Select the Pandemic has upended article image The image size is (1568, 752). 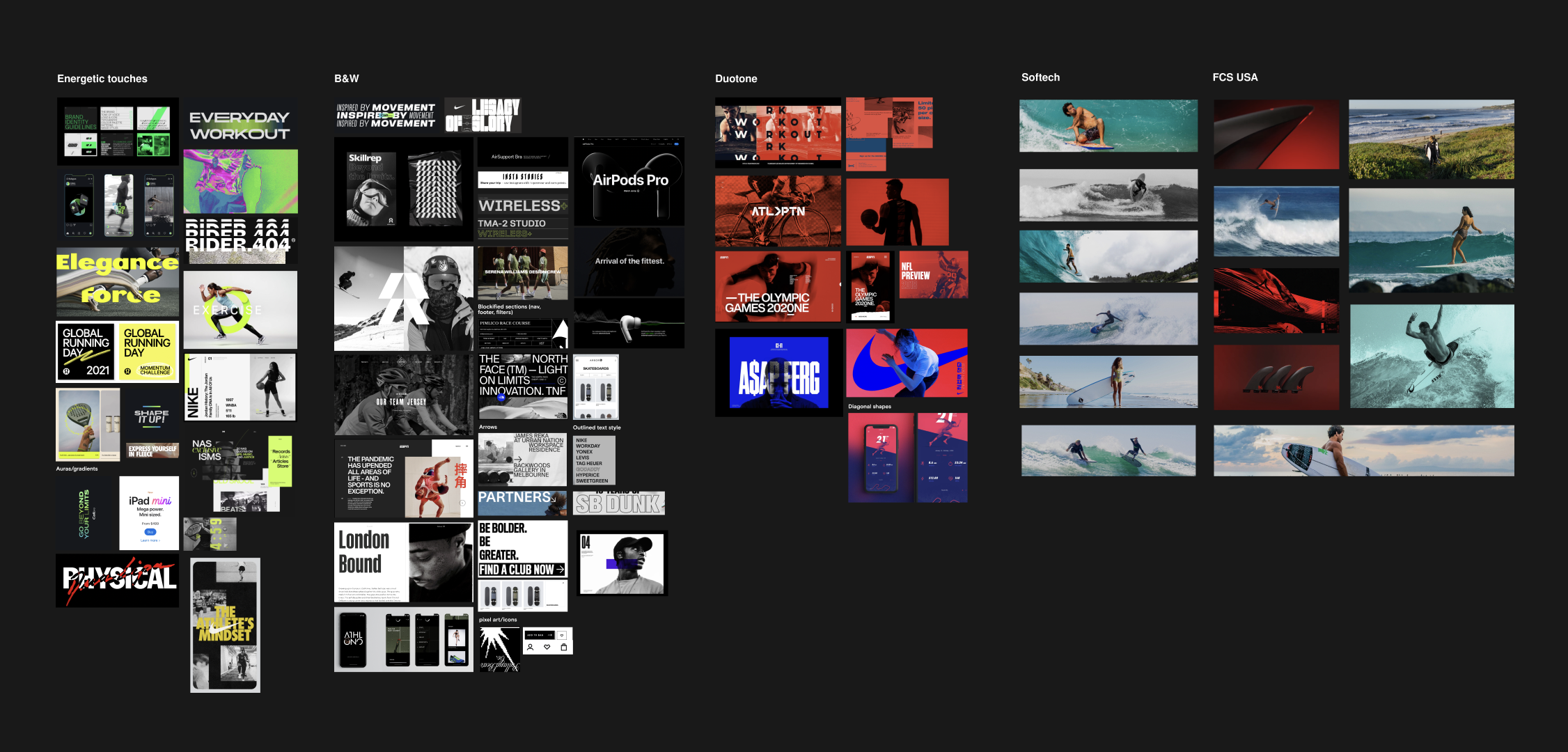[404, 478]
